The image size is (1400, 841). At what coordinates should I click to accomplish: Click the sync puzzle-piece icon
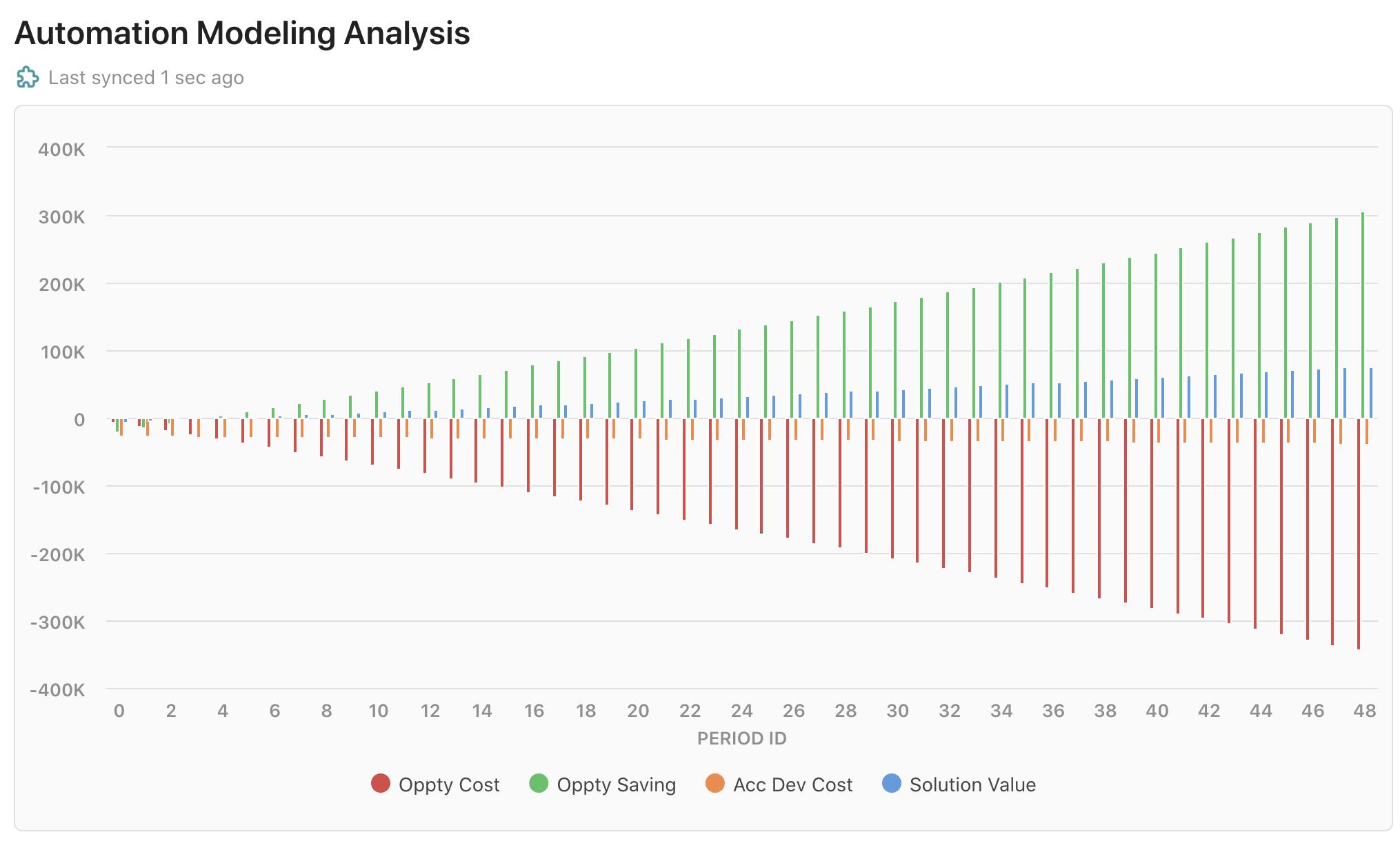point(28,77)
